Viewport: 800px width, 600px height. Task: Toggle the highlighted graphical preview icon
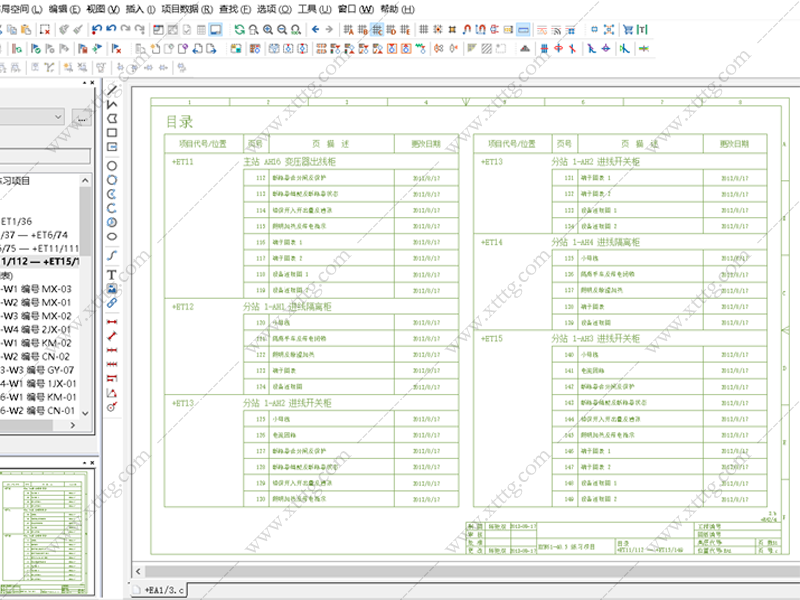(x=216, y=30)
